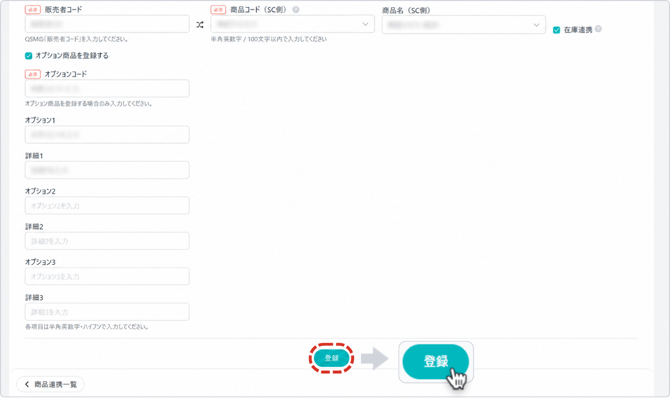The image size is (670, 398).
Task: Focus the オプションコード input field
Action: pyautogui.click(x=107, y=89)
